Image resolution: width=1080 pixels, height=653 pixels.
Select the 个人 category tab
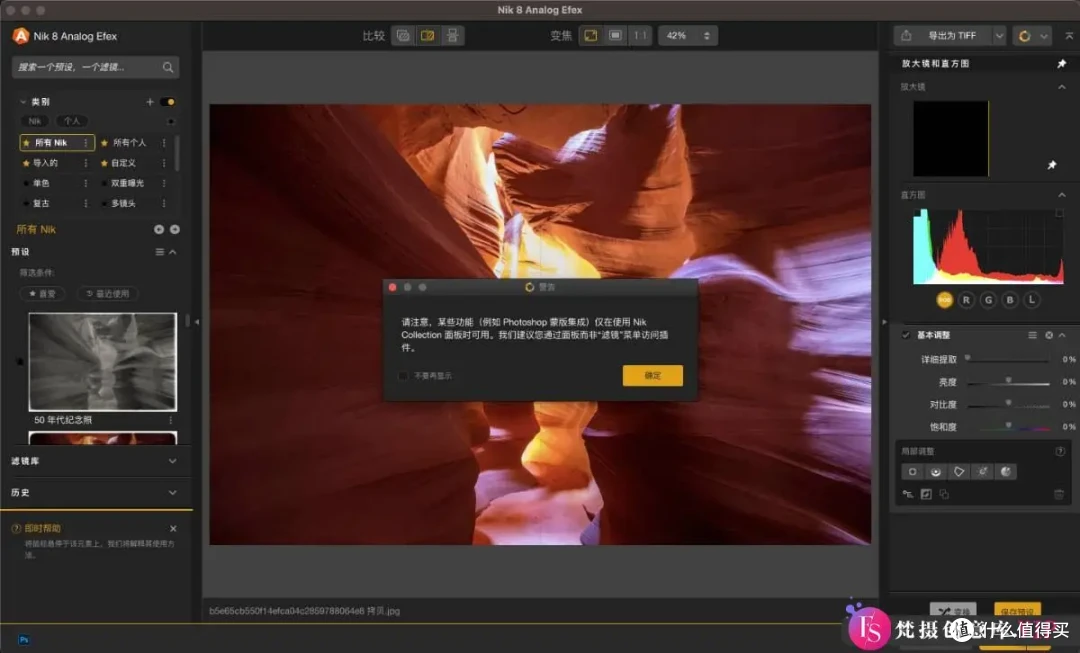[72, 121]
